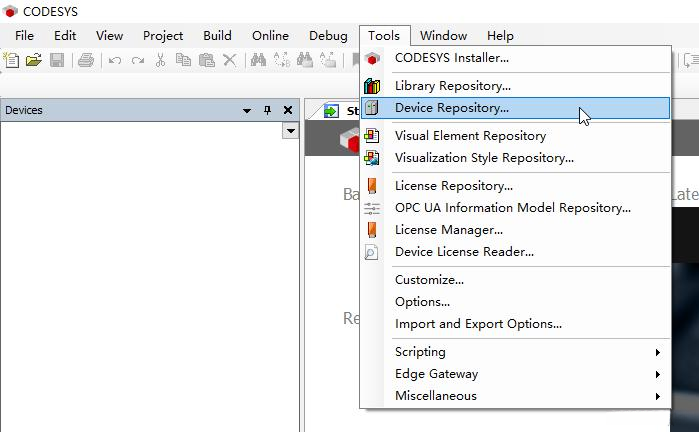Open the View menu
The image size is (699, 432).
[109, 36]
